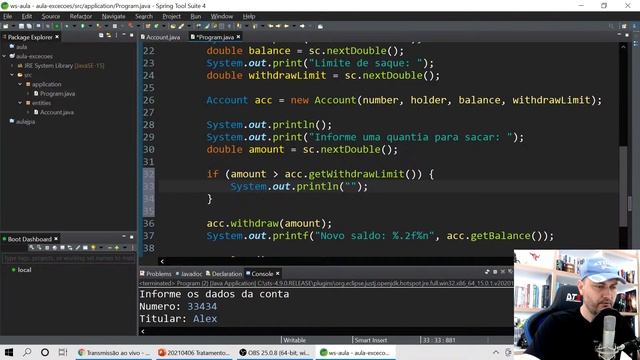The height and width of the screenshot is (360, 640).
Task: Close the Program.java editor tab
Action: coord(238,37)
